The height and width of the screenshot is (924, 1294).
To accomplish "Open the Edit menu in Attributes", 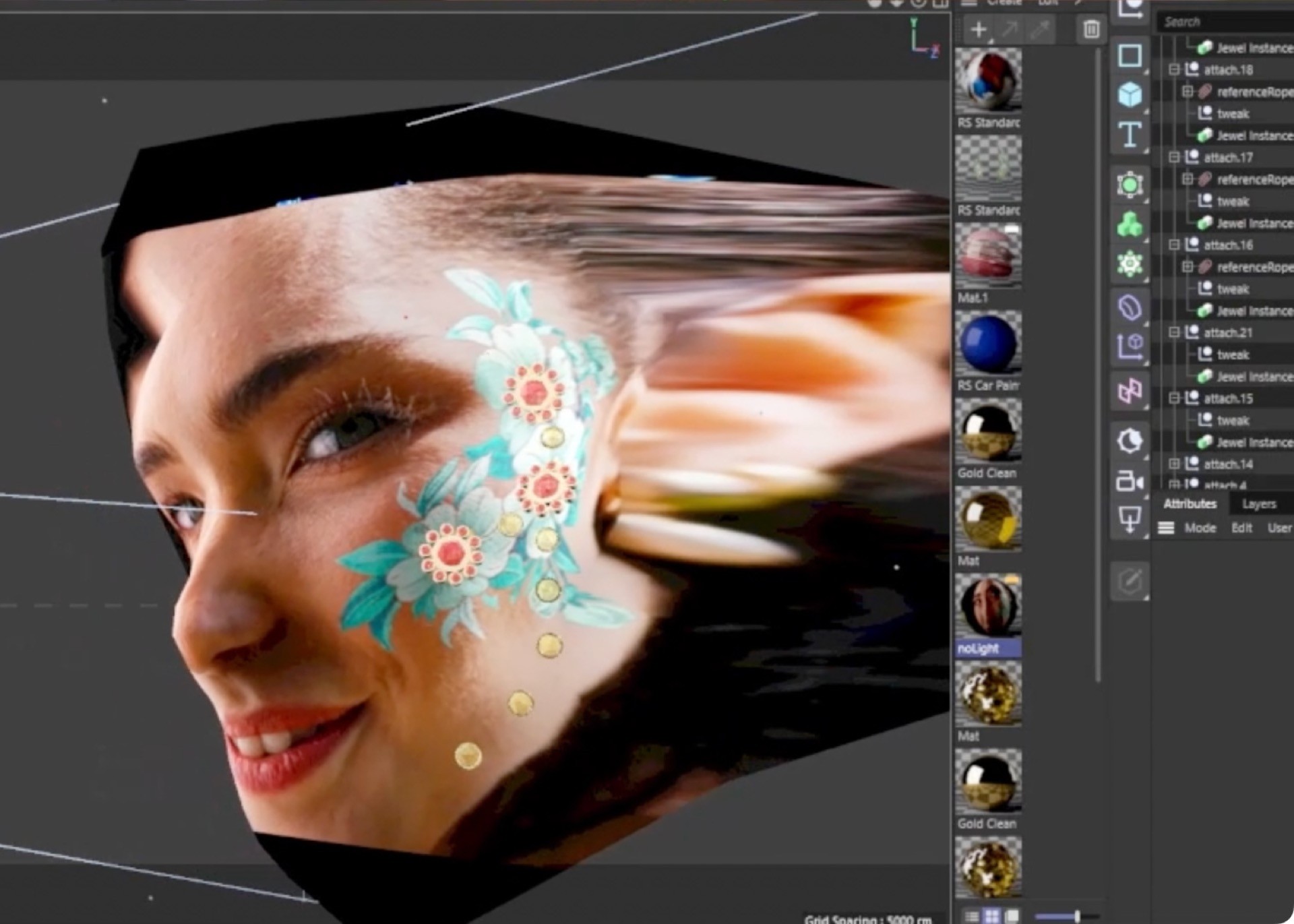I will [x=1241, y=528].
